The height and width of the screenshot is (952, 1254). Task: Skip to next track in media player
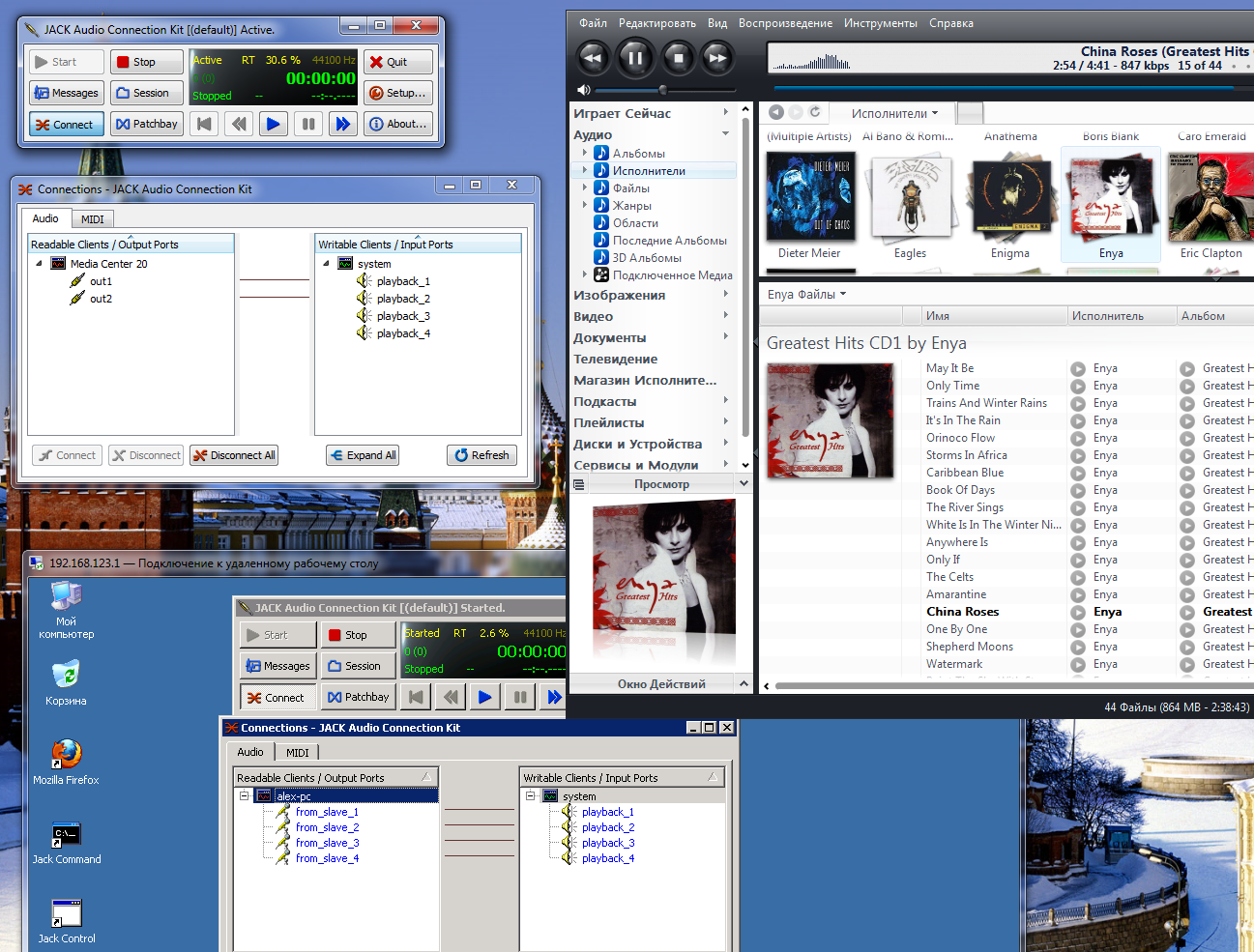tap(717, 58)
